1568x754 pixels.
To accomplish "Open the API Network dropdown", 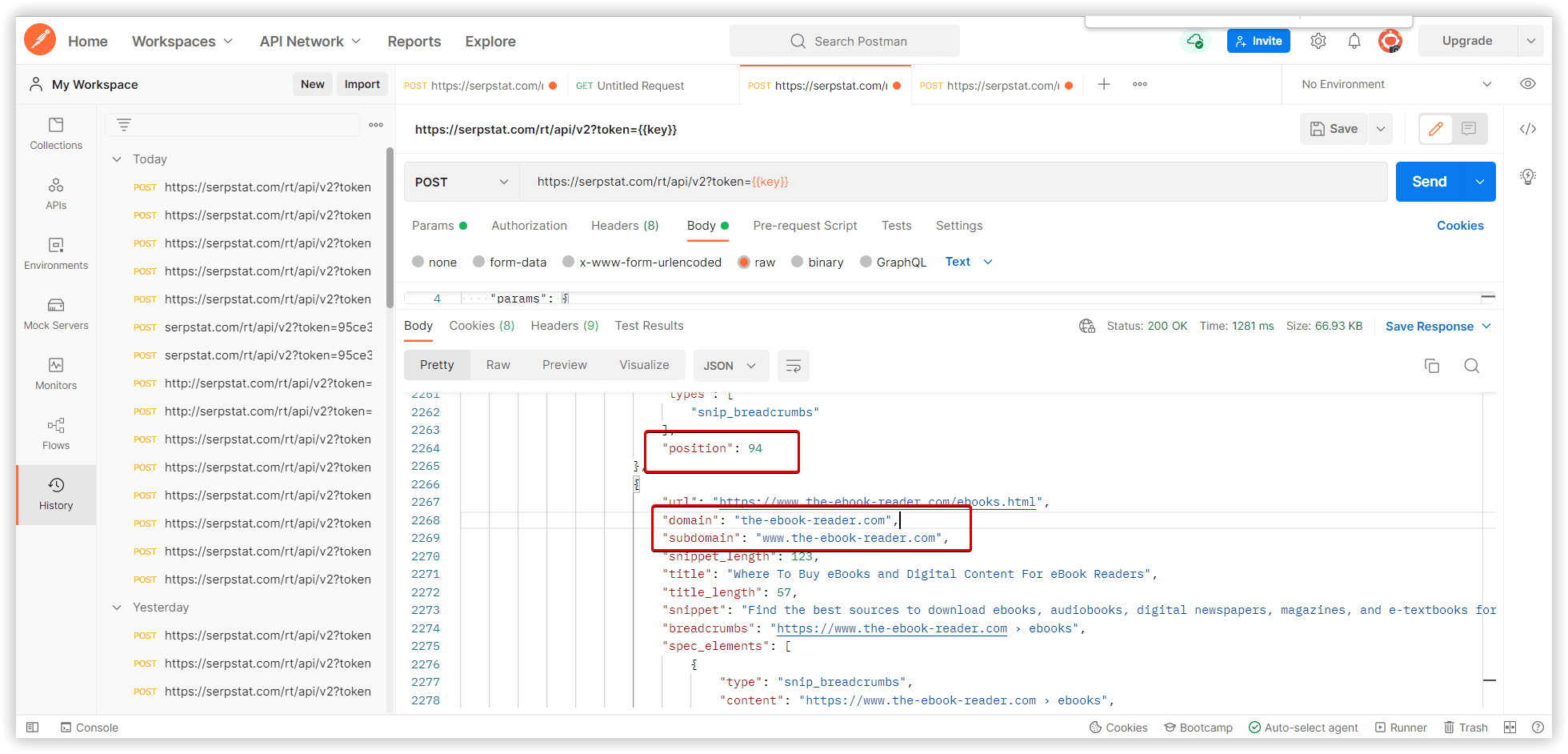I will (310, 41).
